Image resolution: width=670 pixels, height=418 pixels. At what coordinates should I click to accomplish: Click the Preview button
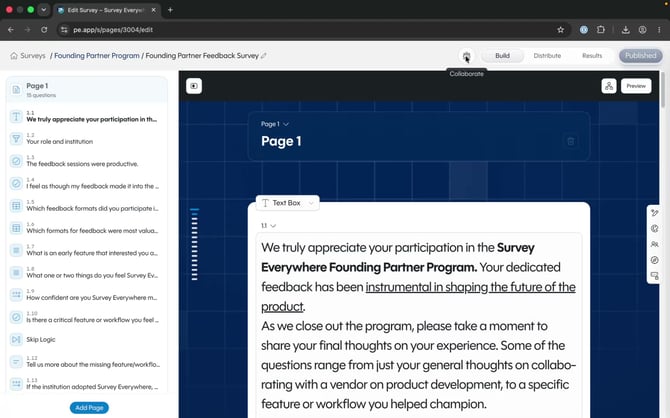(636, 86)
